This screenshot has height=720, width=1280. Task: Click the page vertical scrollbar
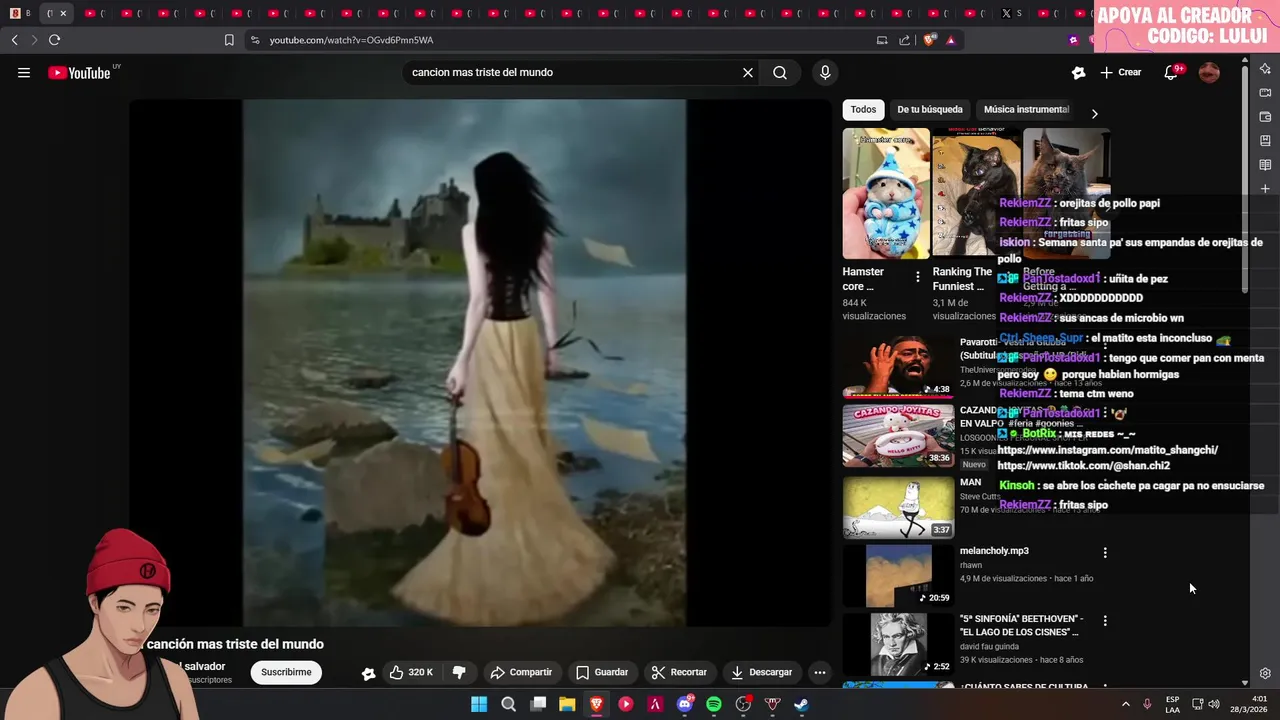tap(1244, 180)
